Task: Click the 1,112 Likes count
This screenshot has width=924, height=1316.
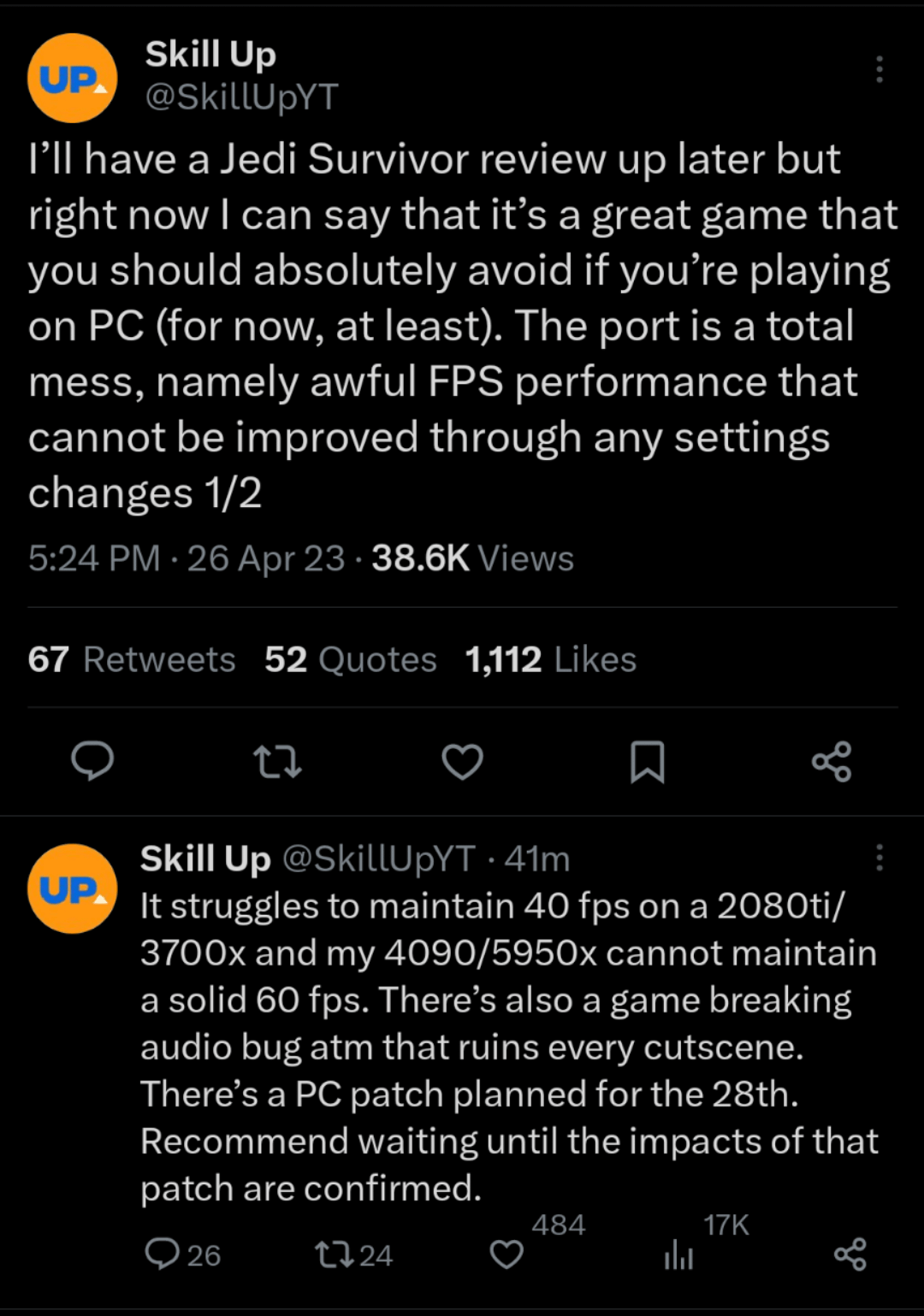Action: click(548, 659)
